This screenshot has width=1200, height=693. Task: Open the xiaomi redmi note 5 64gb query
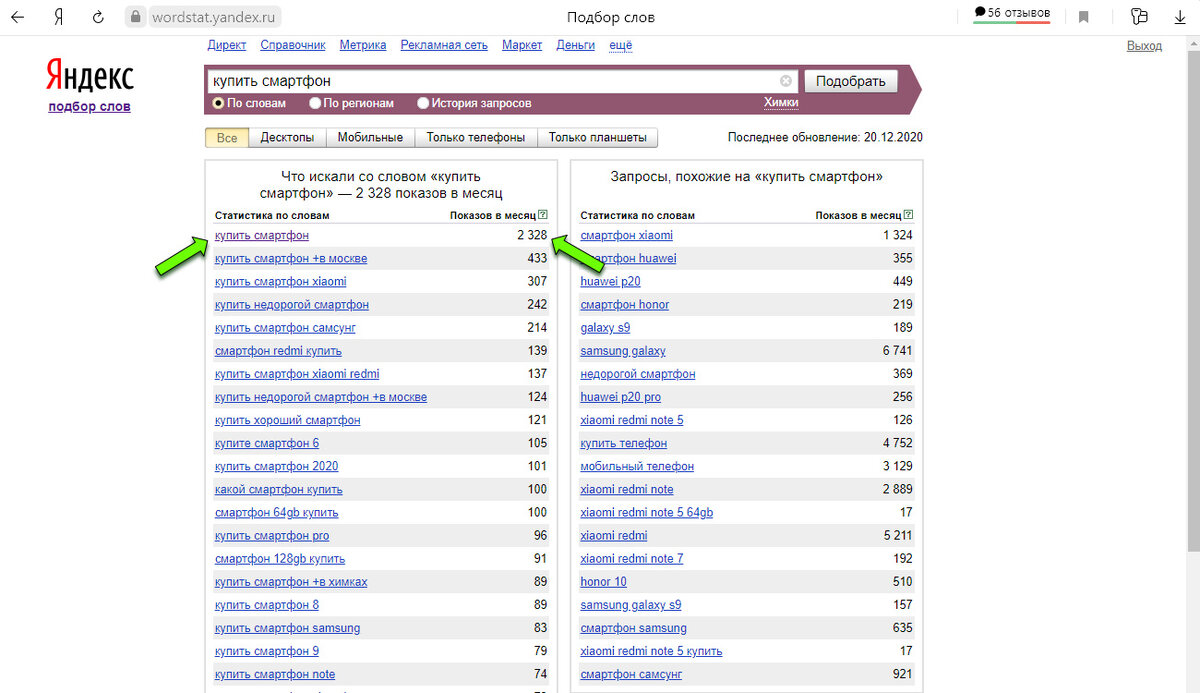pos(646,513)
